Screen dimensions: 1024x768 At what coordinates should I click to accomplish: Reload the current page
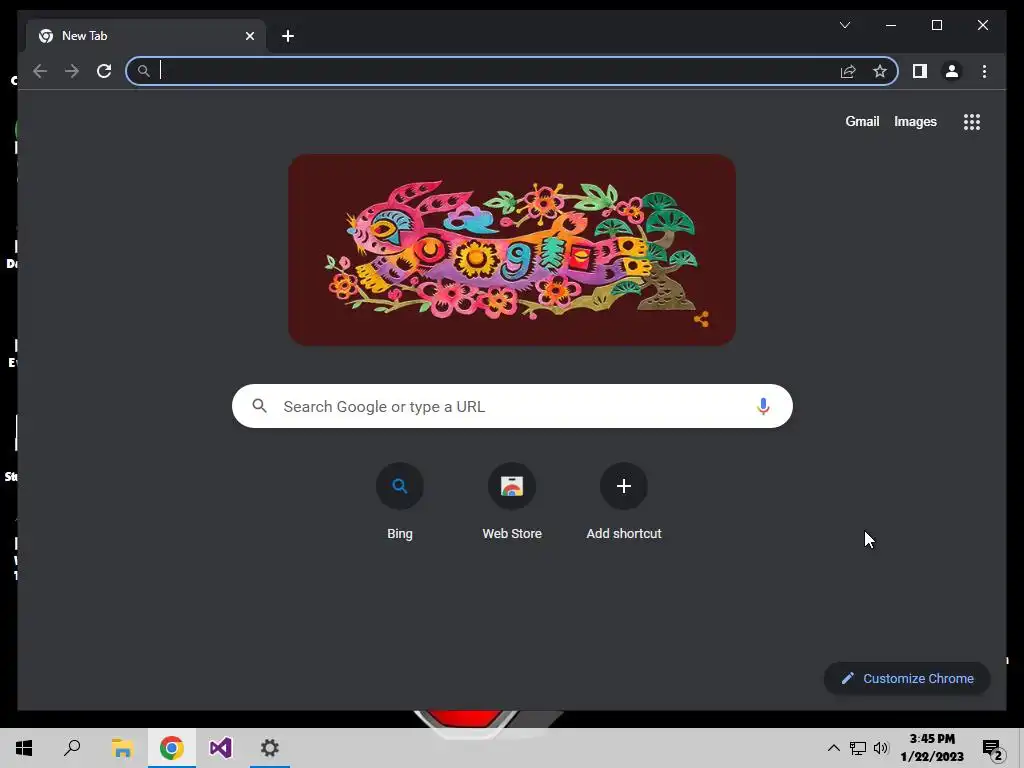[x=104, y=71]
